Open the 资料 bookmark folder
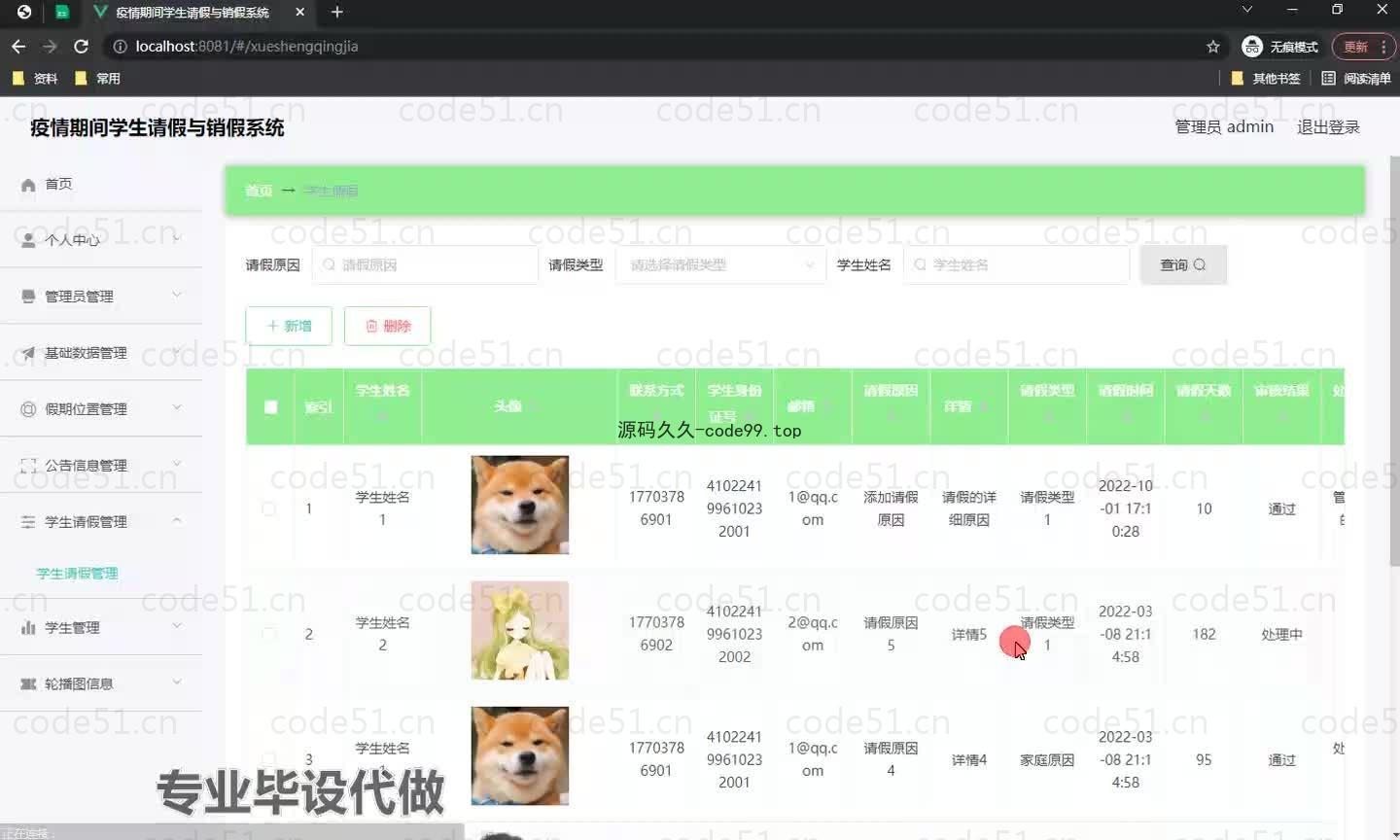The width and height of the screenshot is (1400, 840). [x=35, y=79]
